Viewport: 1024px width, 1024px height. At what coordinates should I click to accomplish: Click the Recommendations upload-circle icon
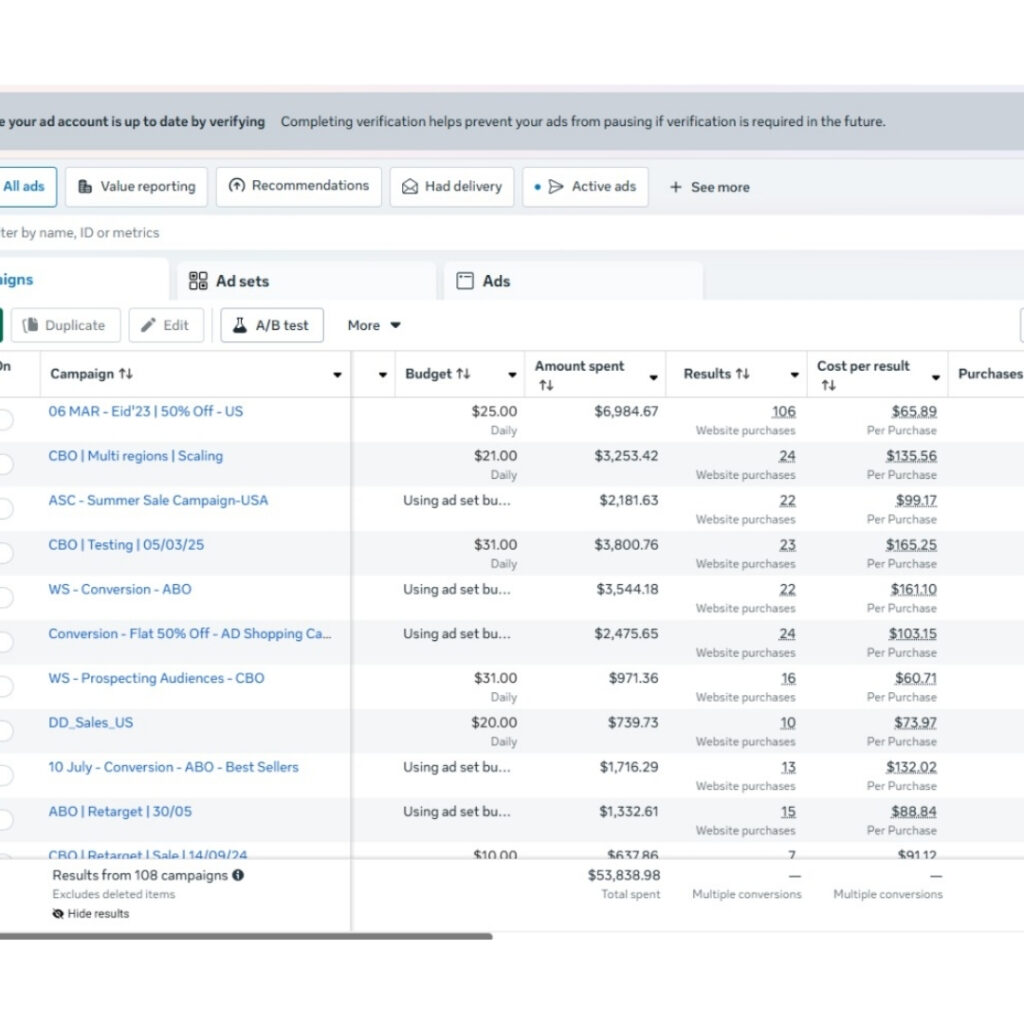(237, 186)
